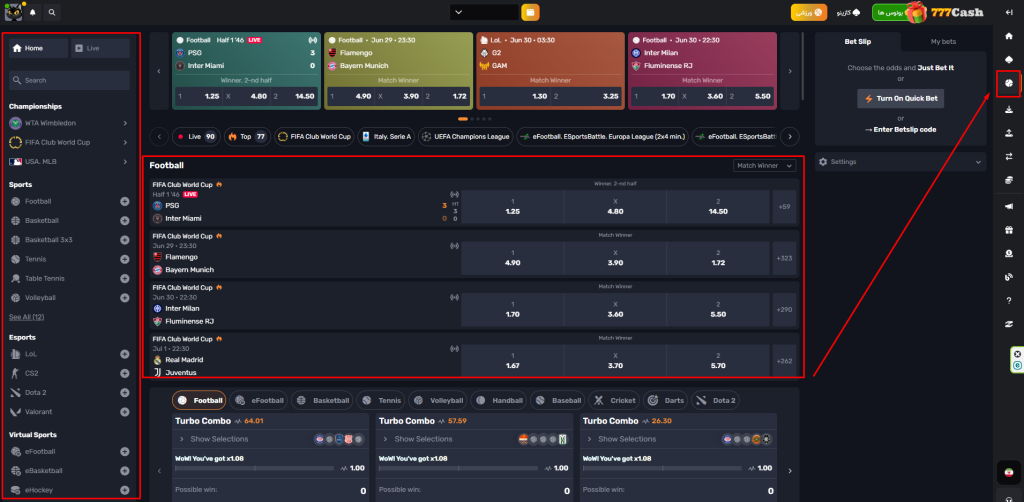Open casino via the right sidebar spade icon
Screen dimensions: 1024x502
click(1008, 59)
